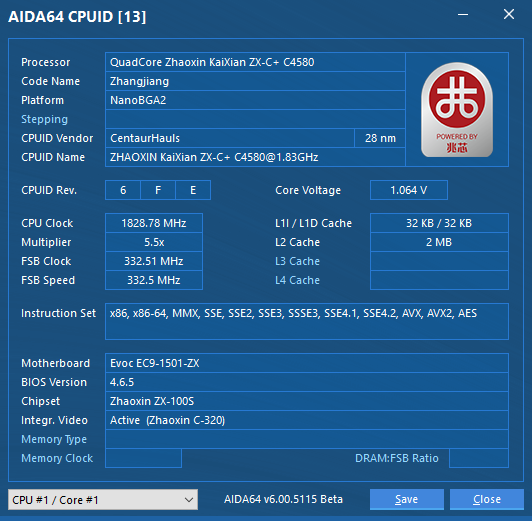This screenshot has height=521, width=532.
Task: Click the CPU Clock 1828.78 MHz value
Action: click(154, 223)
